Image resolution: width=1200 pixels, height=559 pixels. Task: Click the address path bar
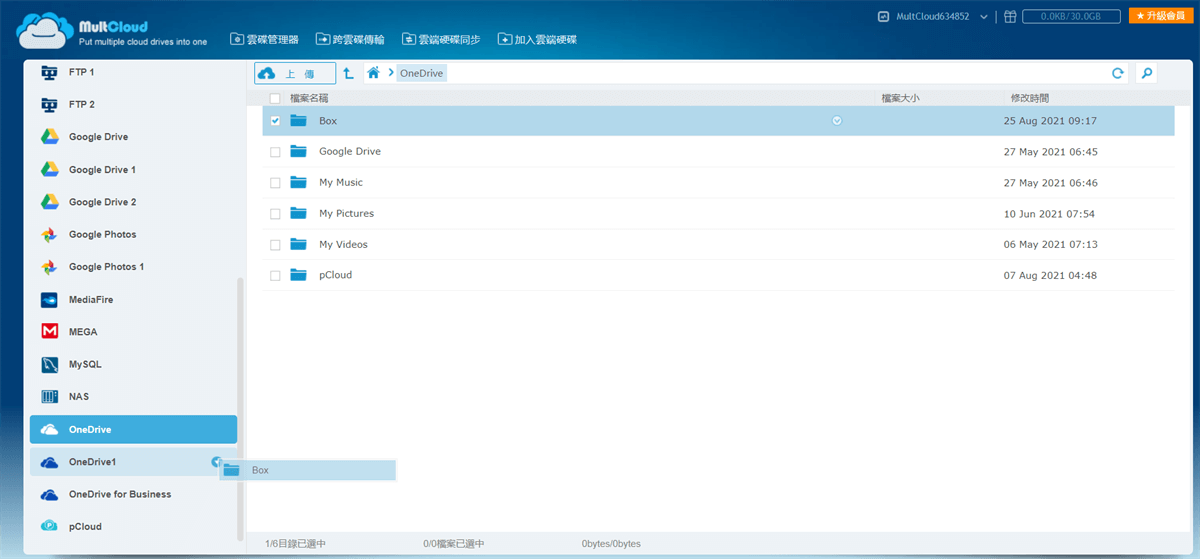click(x=745, y=73)
